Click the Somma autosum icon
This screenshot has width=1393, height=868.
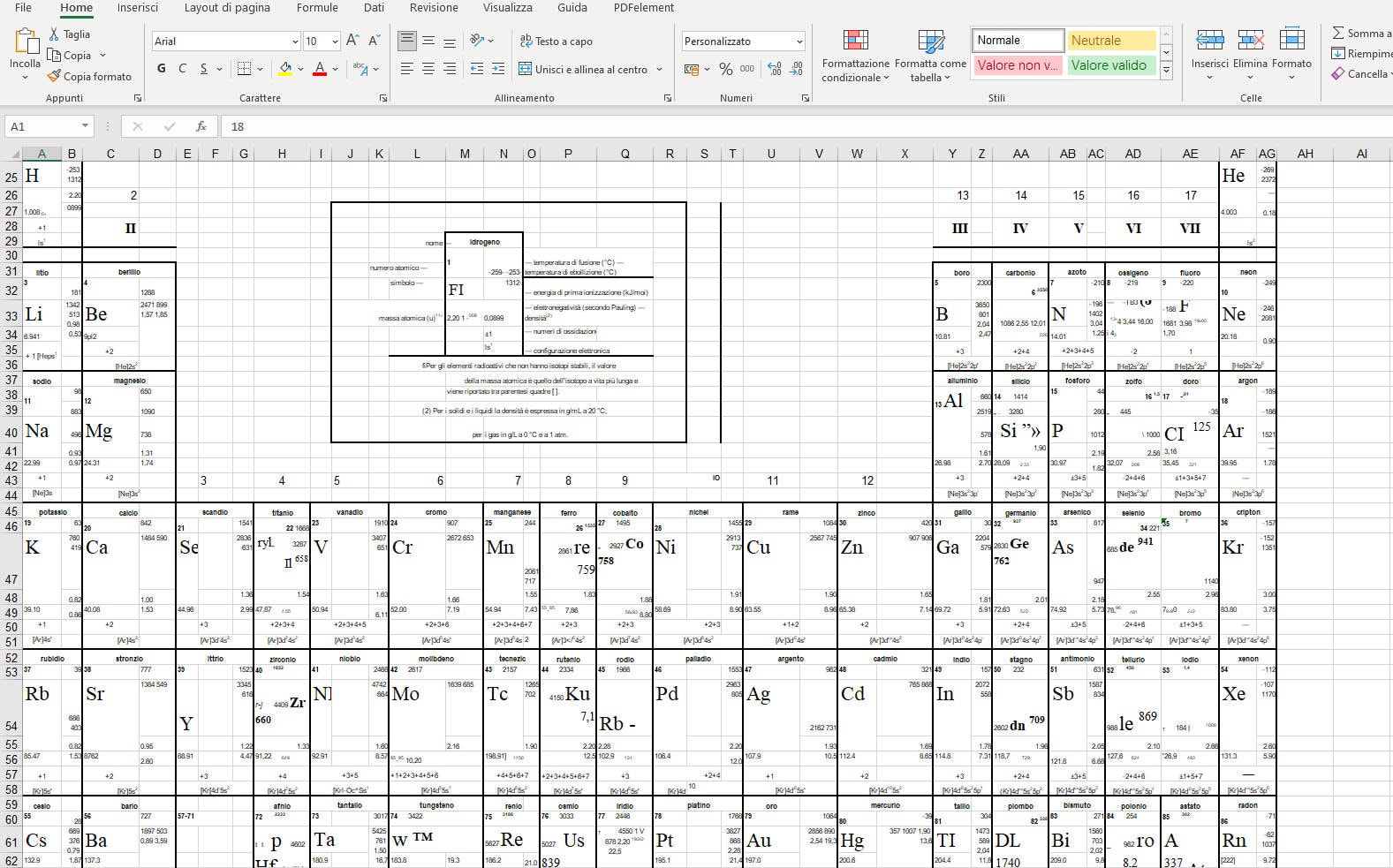1338,33
